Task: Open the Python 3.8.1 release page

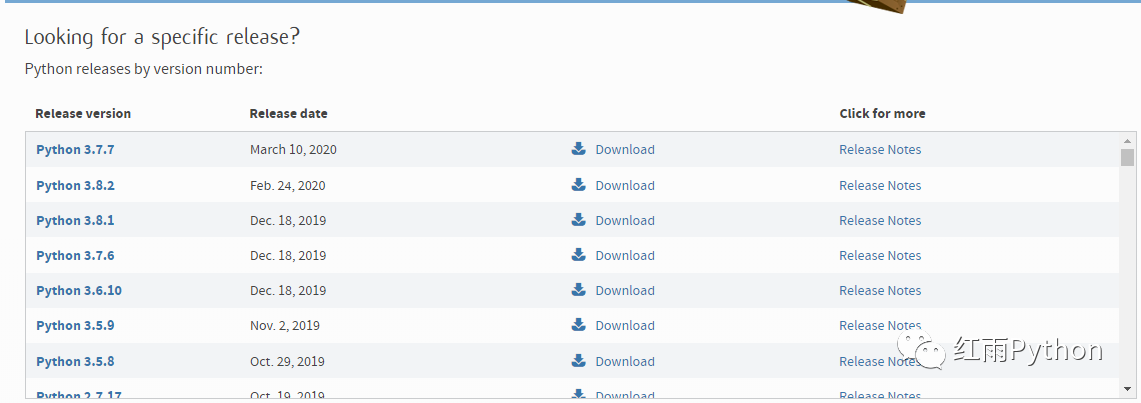Action: tap(75, 220)
